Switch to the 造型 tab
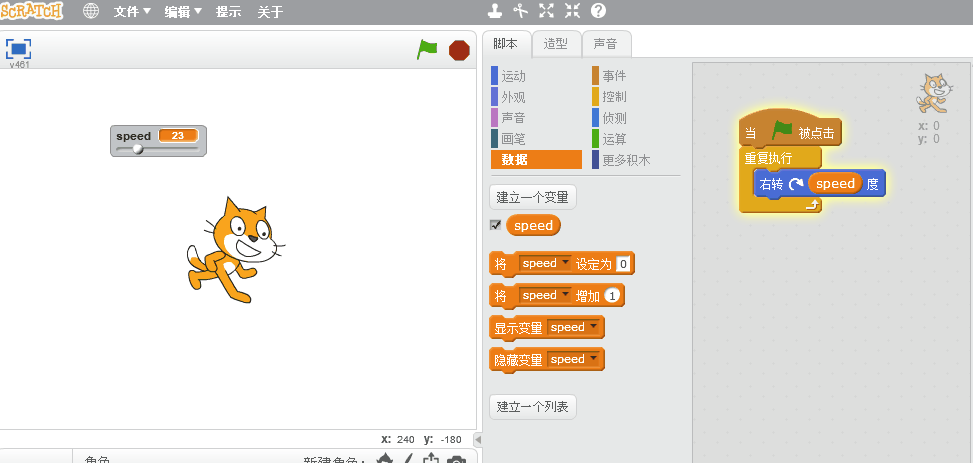This screenshot has height=463, width=973. click(x=556, y=44)
